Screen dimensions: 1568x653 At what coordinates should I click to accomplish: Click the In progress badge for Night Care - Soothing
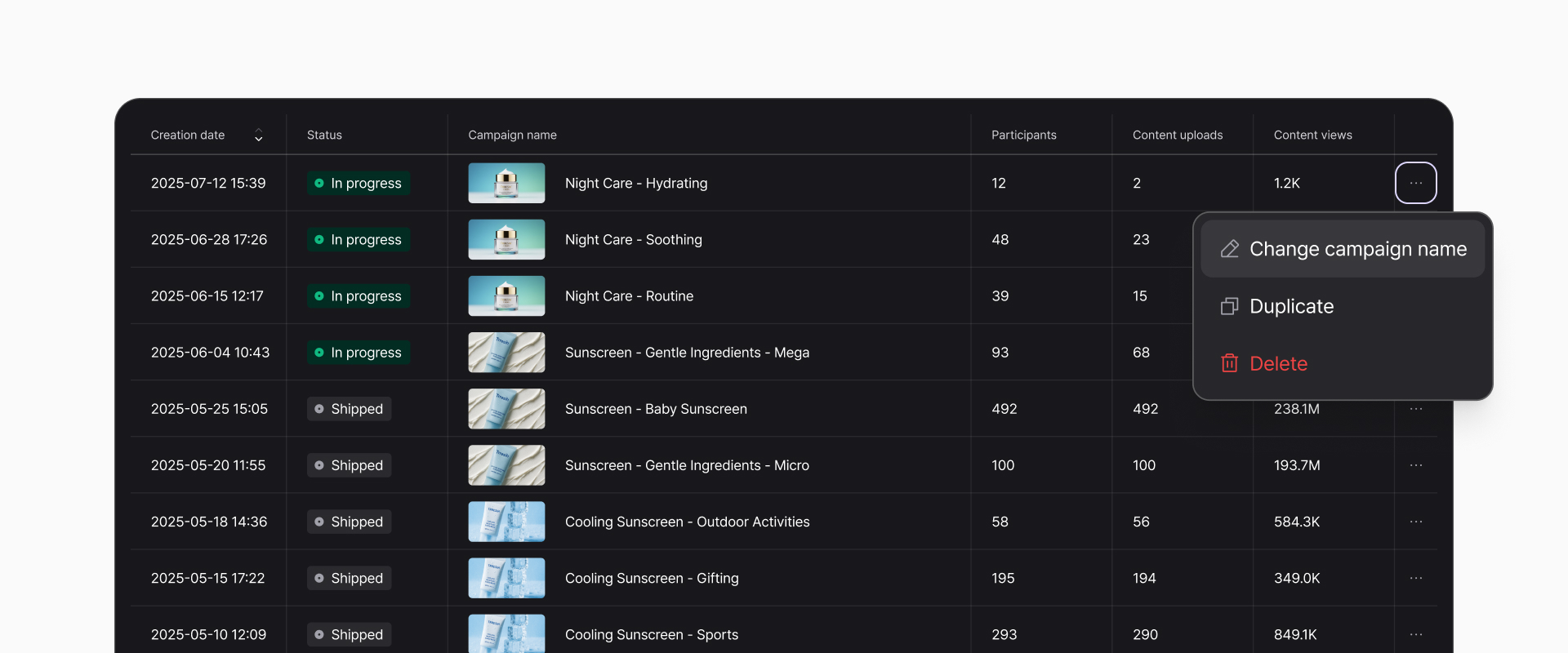[359, 240]
